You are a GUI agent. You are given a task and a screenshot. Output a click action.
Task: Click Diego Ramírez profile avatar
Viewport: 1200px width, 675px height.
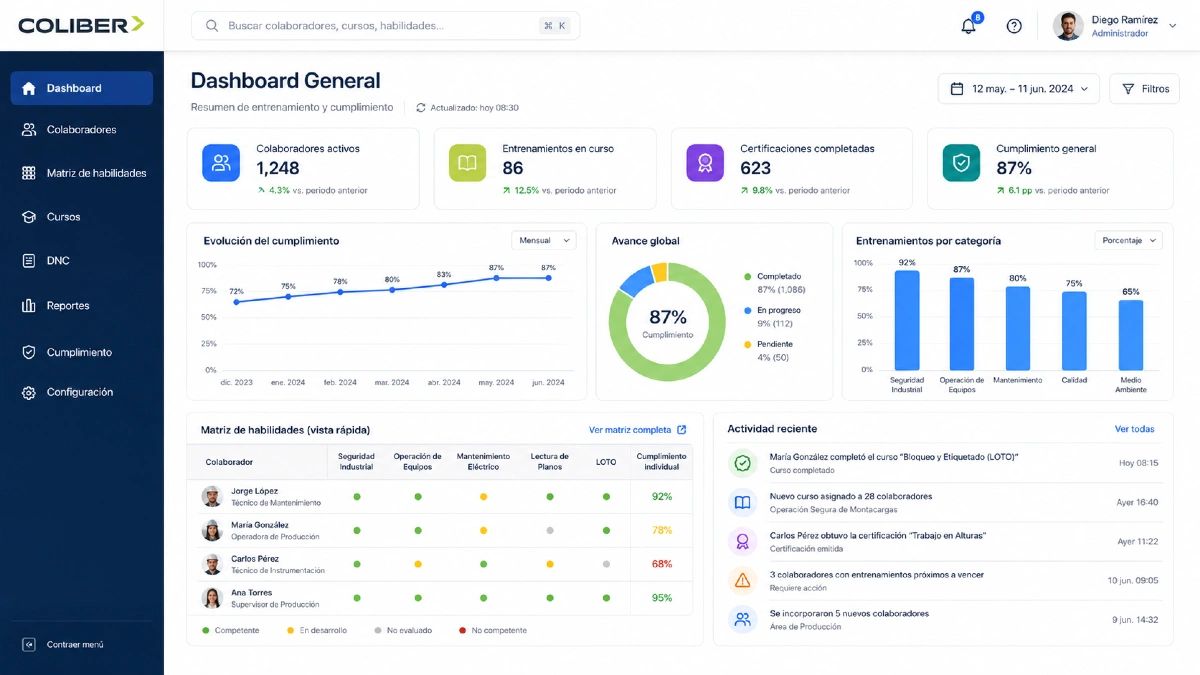pos(1068,26)
